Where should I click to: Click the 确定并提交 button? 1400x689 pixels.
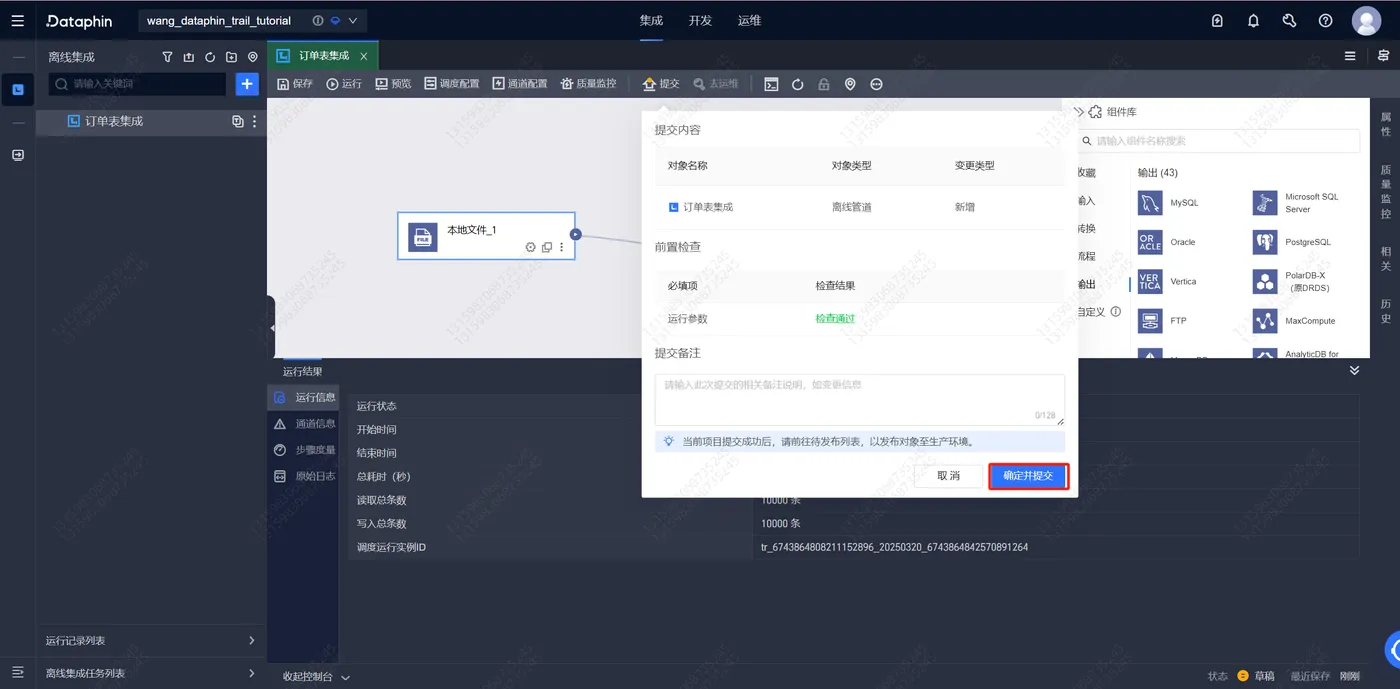[x=1028, y=476]
